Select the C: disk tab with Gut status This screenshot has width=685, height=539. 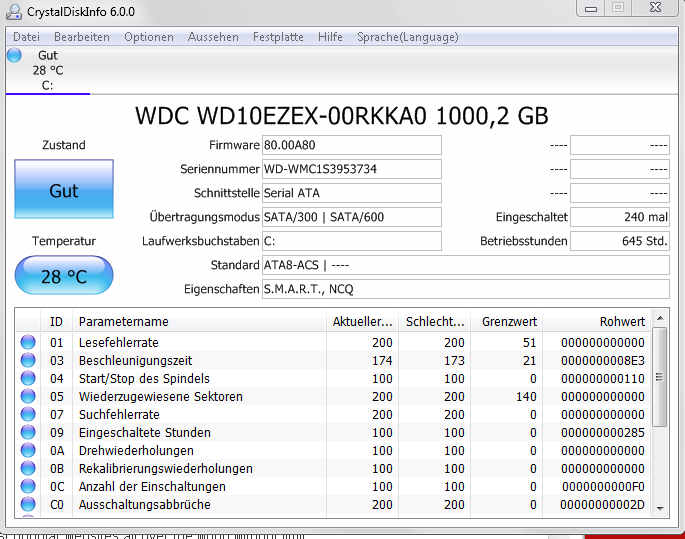[x=48, y=70]
